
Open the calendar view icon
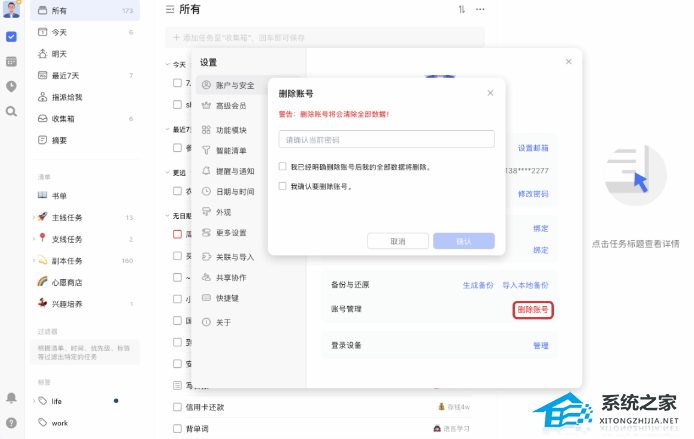12,62
